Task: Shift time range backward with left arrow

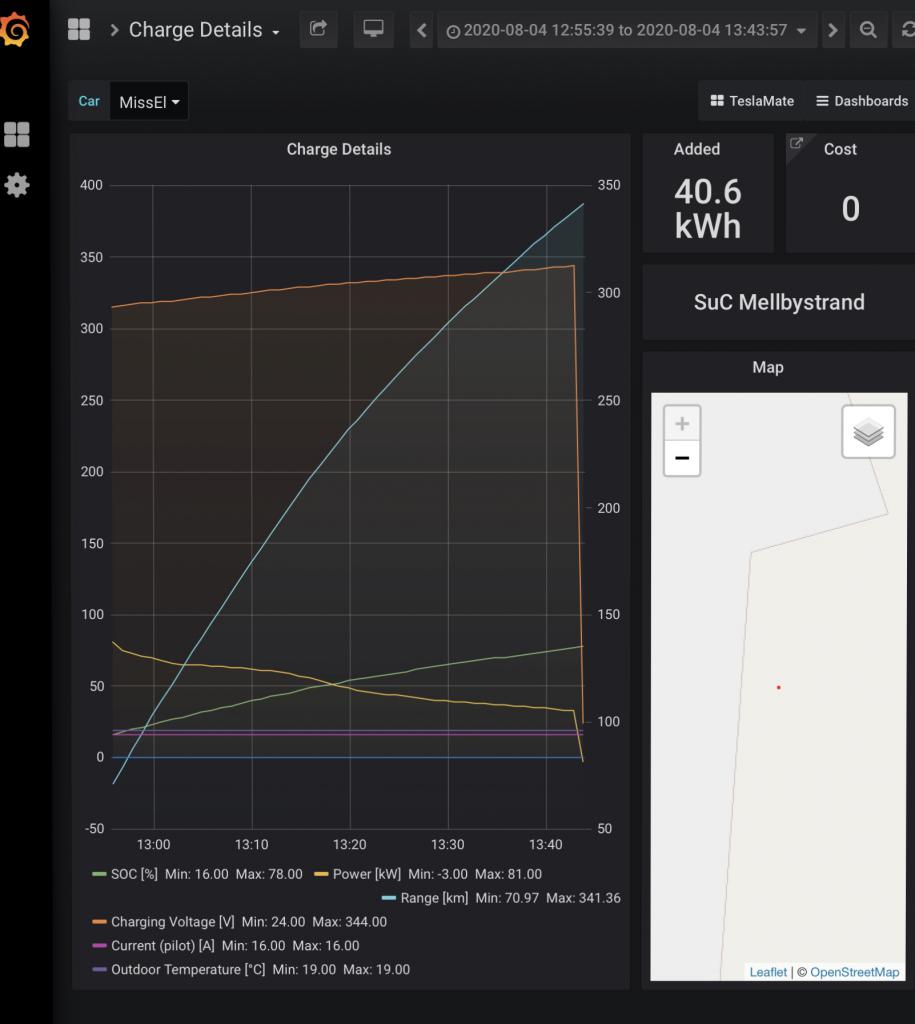Action: (x=422, y=30)
